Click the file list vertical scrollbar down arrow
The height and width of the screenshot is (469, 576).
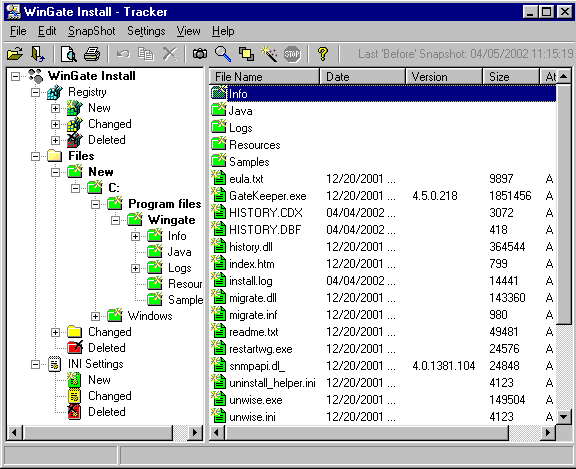point(564,417)
